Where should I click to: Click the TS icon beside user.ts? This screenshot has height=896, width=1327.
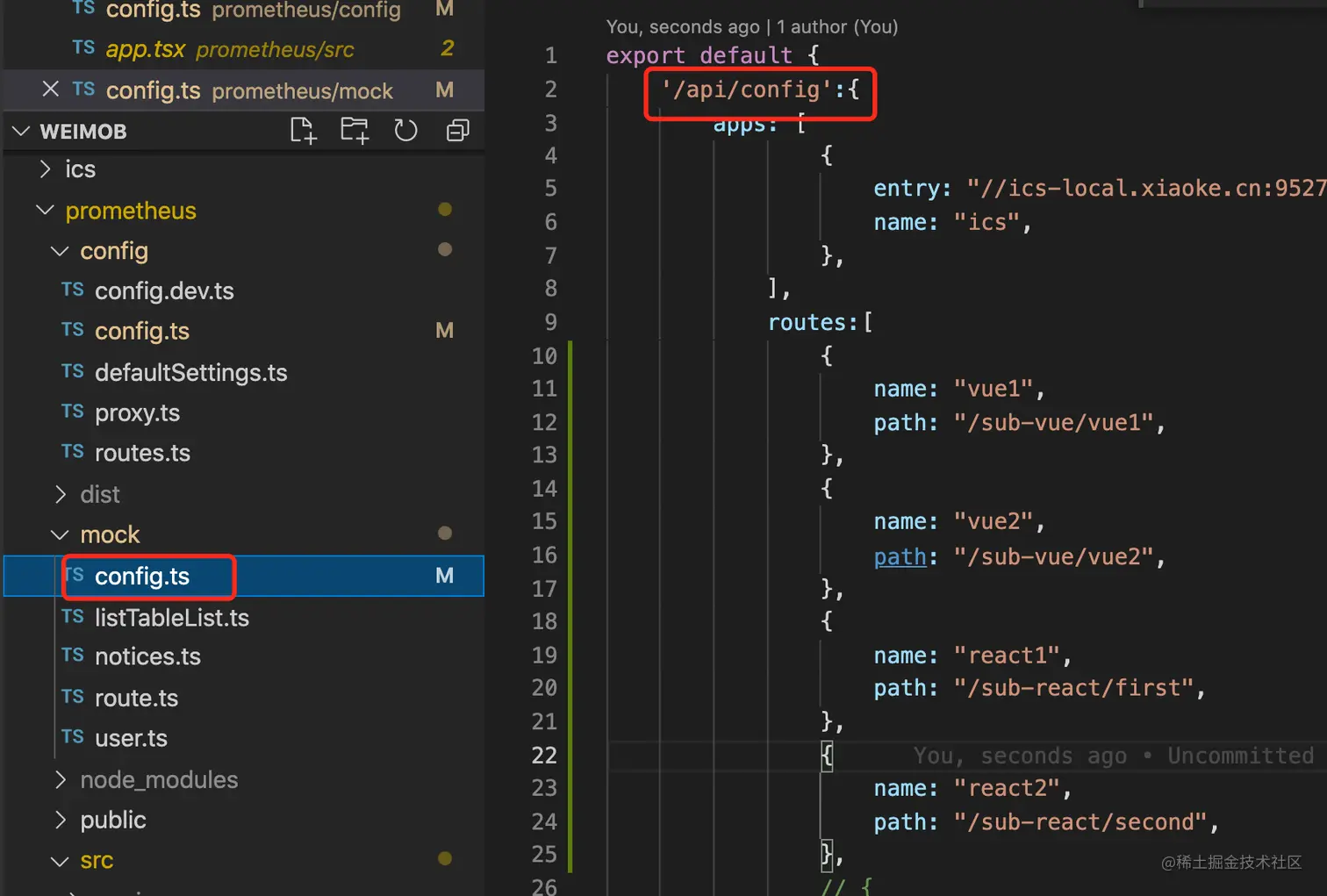[x=73, y=737]
